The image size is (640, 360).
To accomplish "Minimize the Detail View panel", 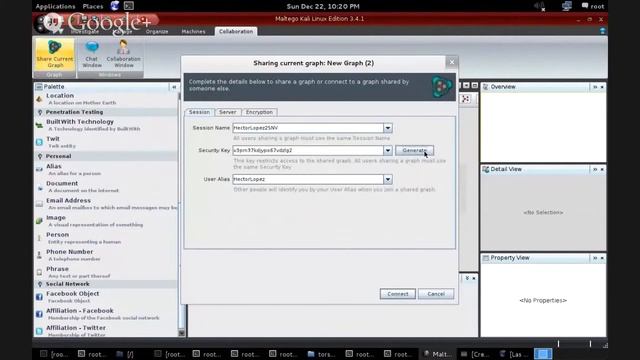I will tap(595, 169).
